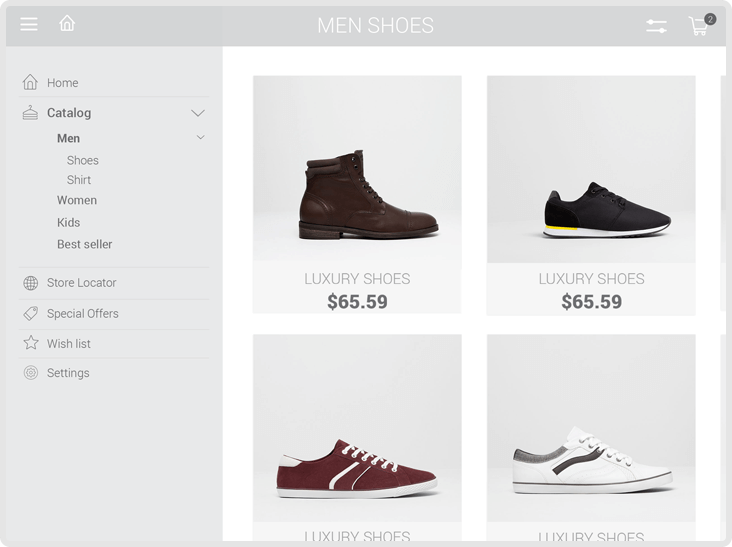Select Shoes under Men
The width and height of the screenshot is (732, 547).
83,161
